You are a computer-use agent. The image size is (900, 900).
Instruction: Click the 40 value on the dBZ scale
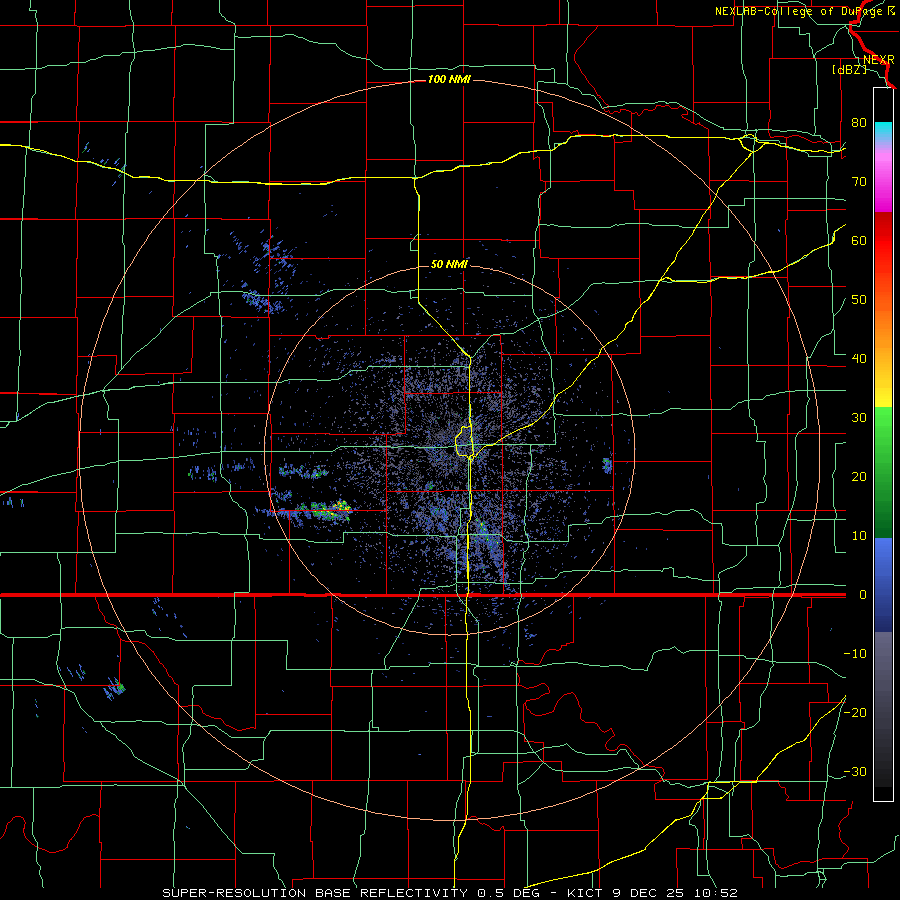[859, 359]
